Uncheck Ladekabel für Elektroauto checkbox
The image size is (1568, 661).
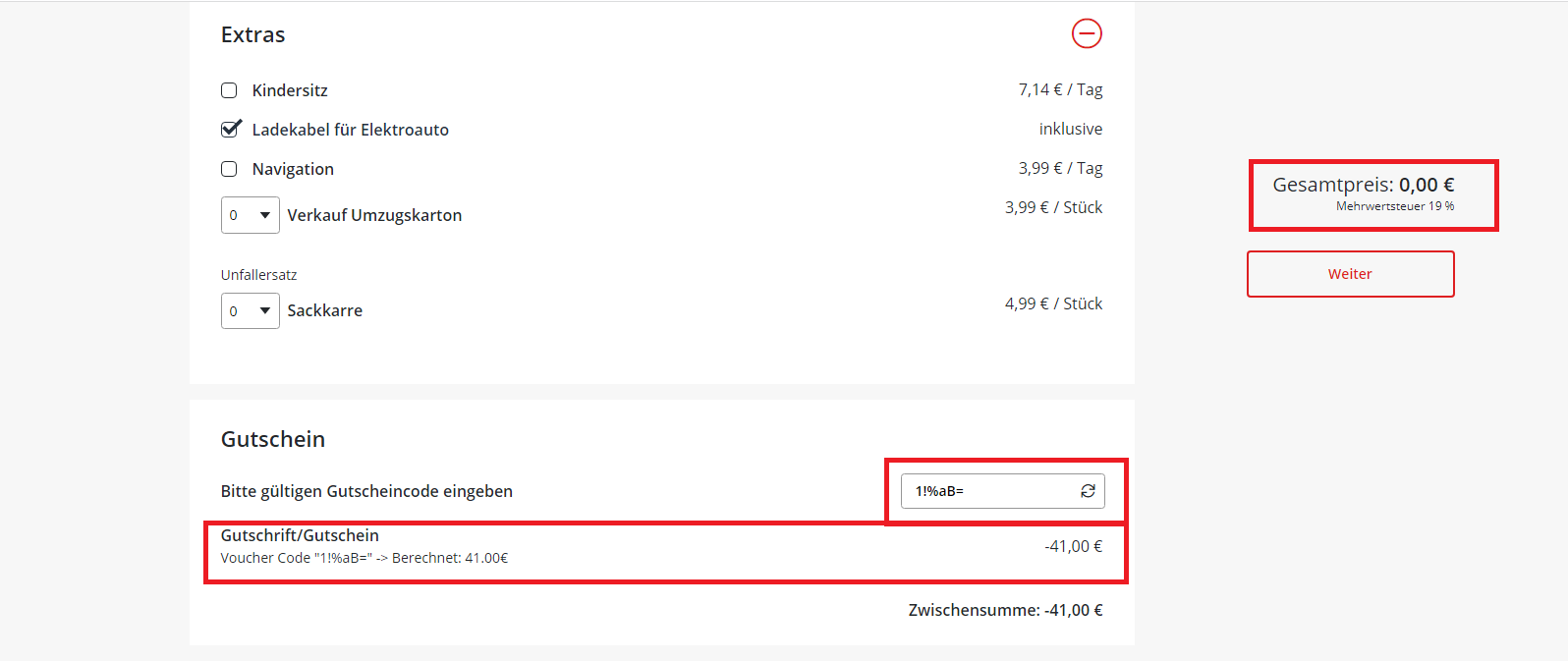coord(230,129)
